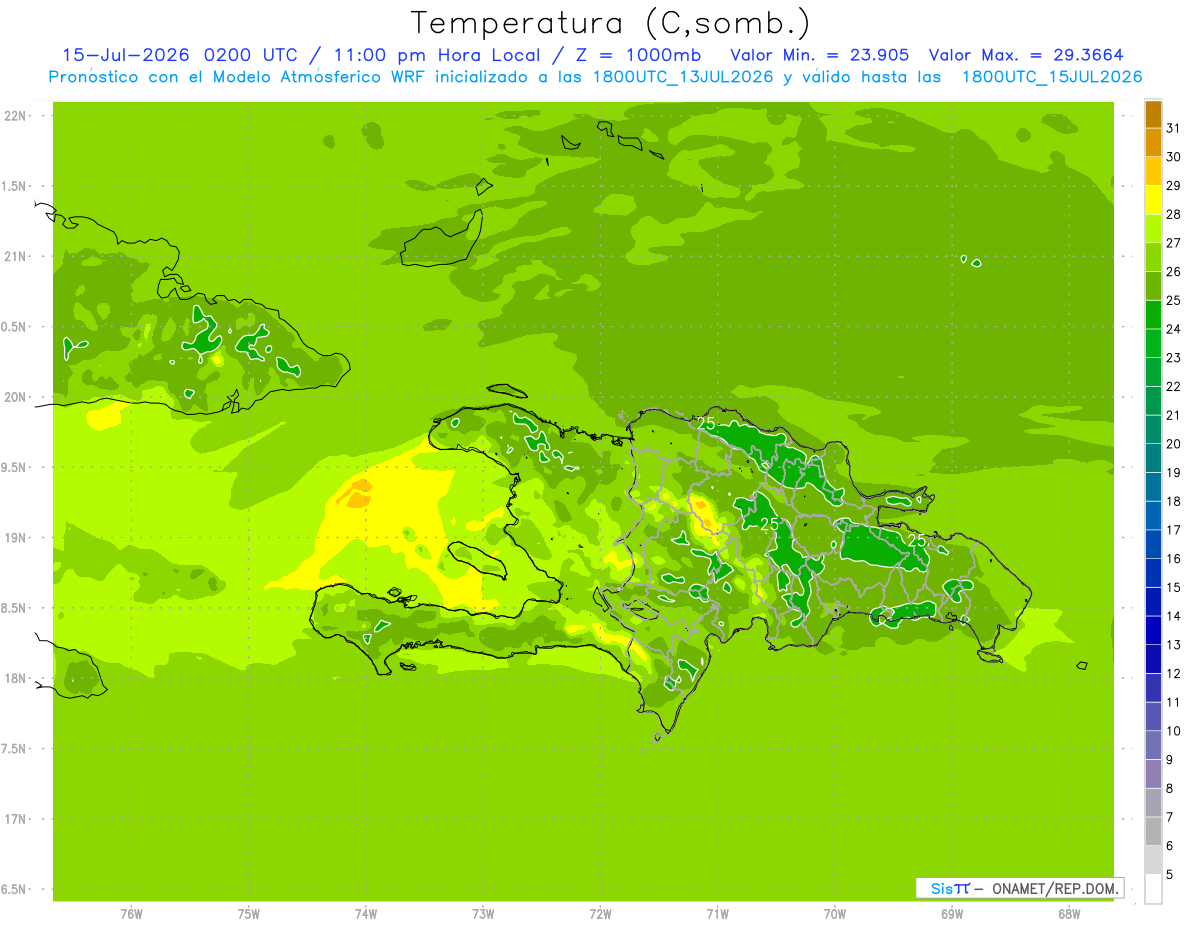
Task: Click the '74W' longitude label
Action: tap(366, 914)
